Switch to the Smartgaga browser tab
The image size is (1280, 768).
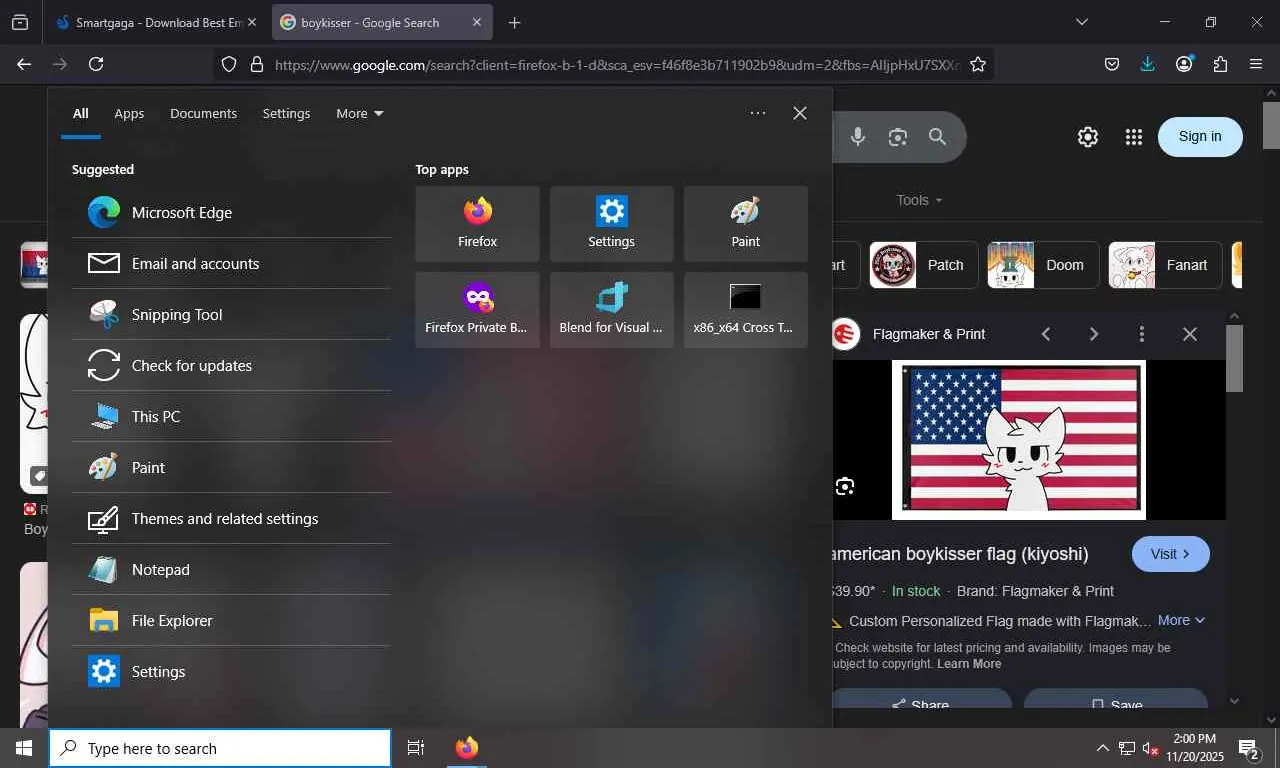pos(157,22)
